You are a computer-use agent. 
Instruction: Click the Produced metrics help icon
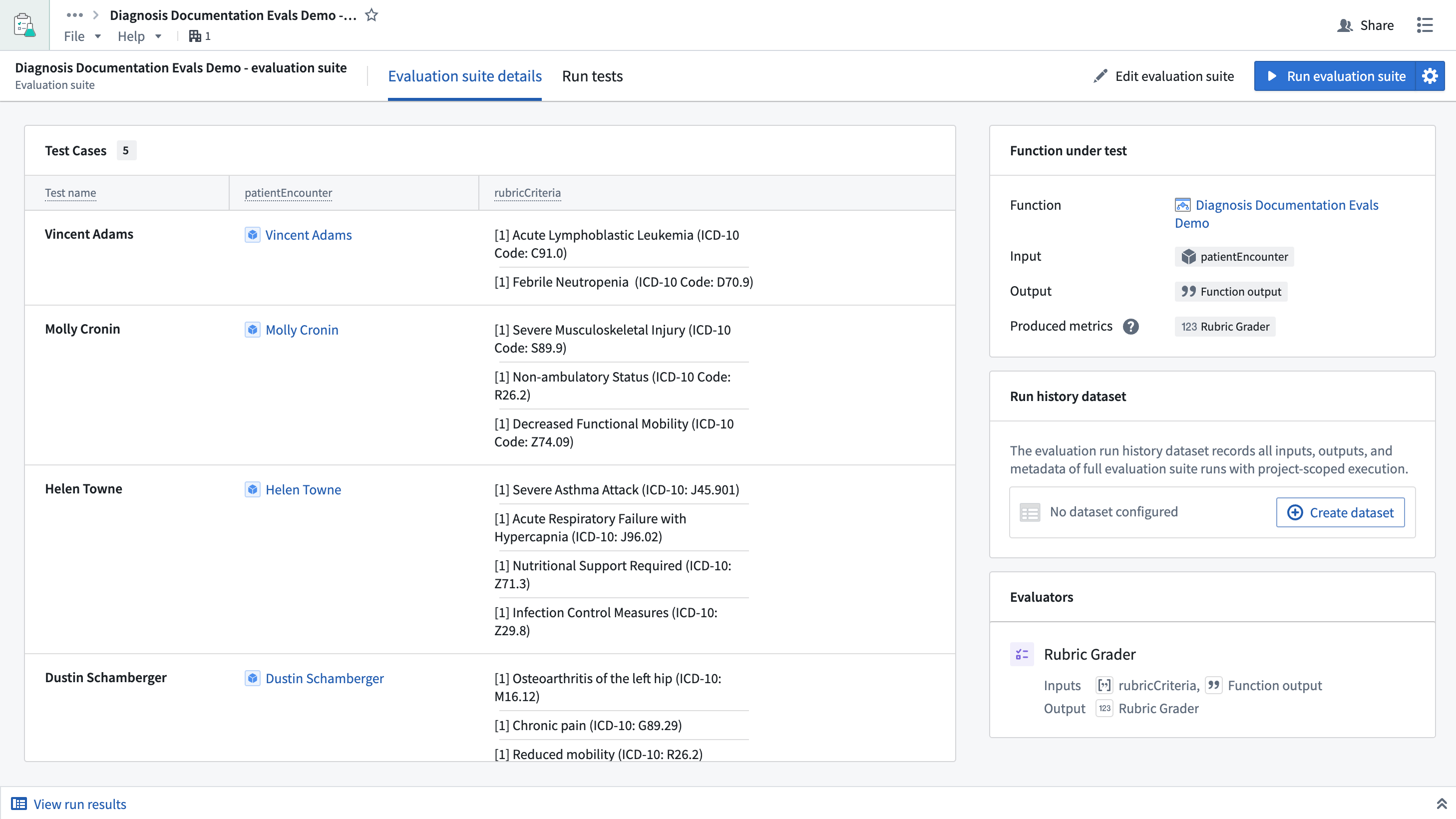(x=1131, y=326)
